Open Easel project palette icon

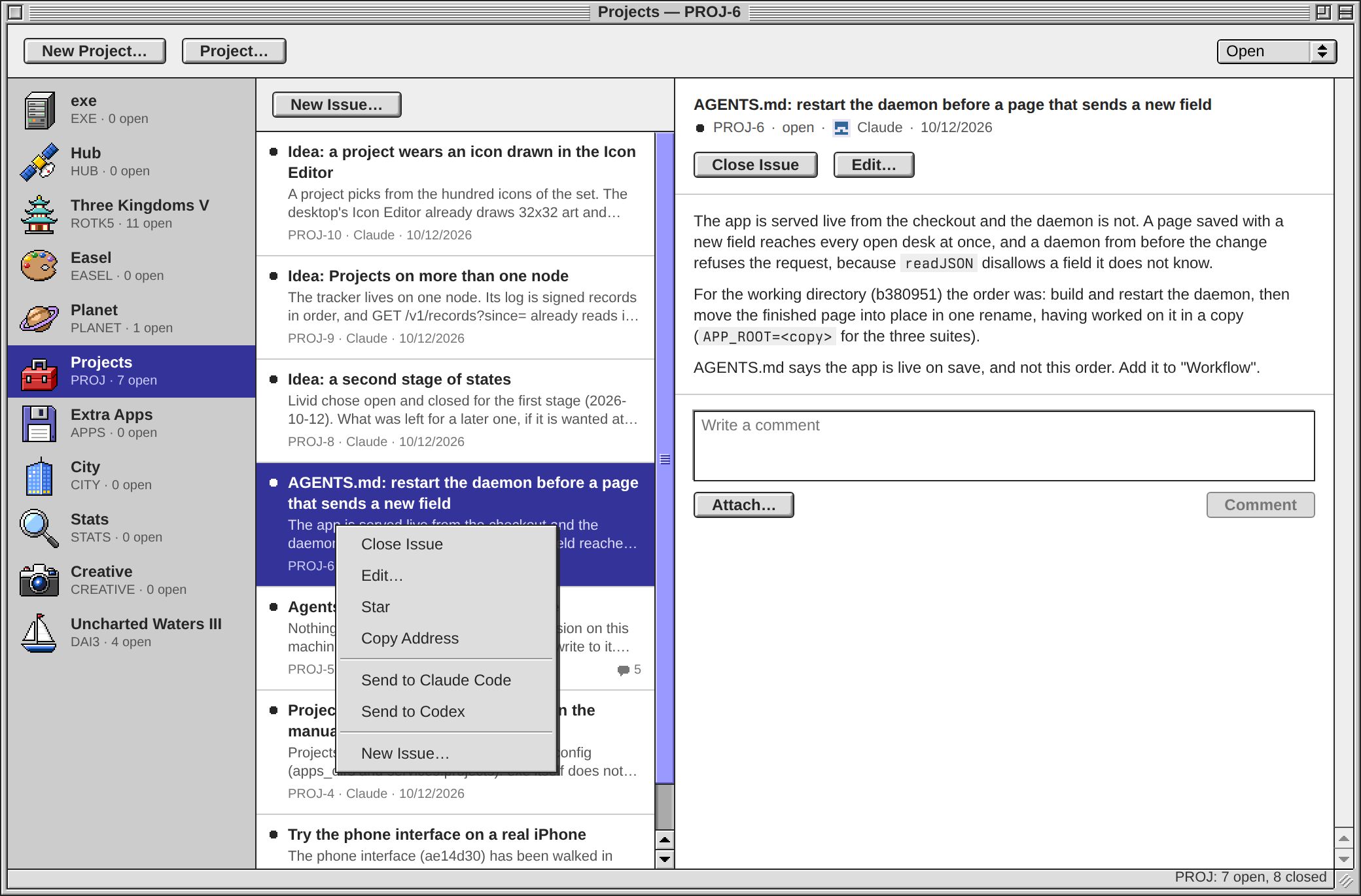coord(39,266)
